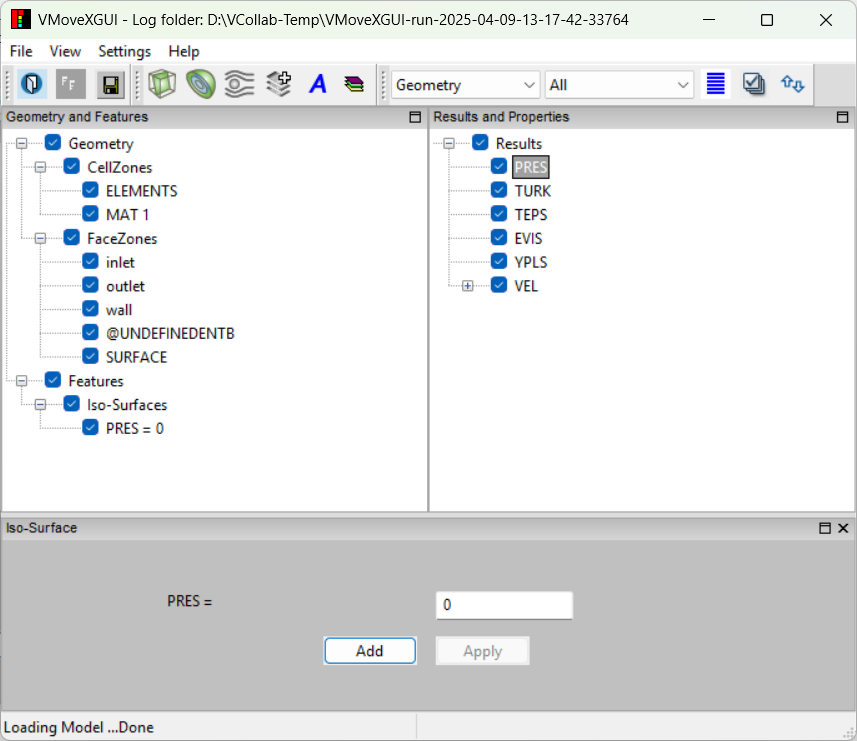Select the PRES result label
Screen dimensions: 857x741
(531, 167)
